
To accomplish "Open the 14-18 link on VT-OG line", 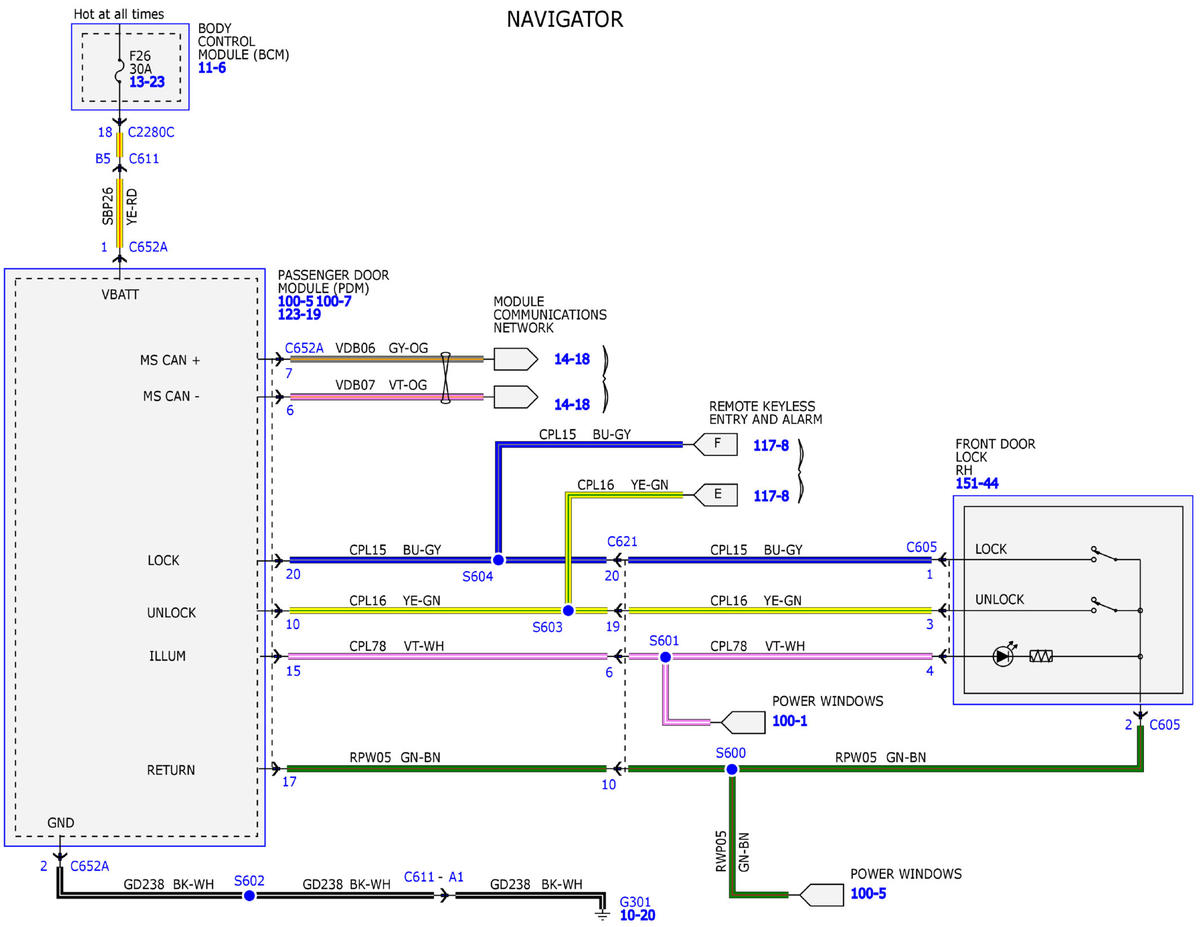I will [572, 405].
